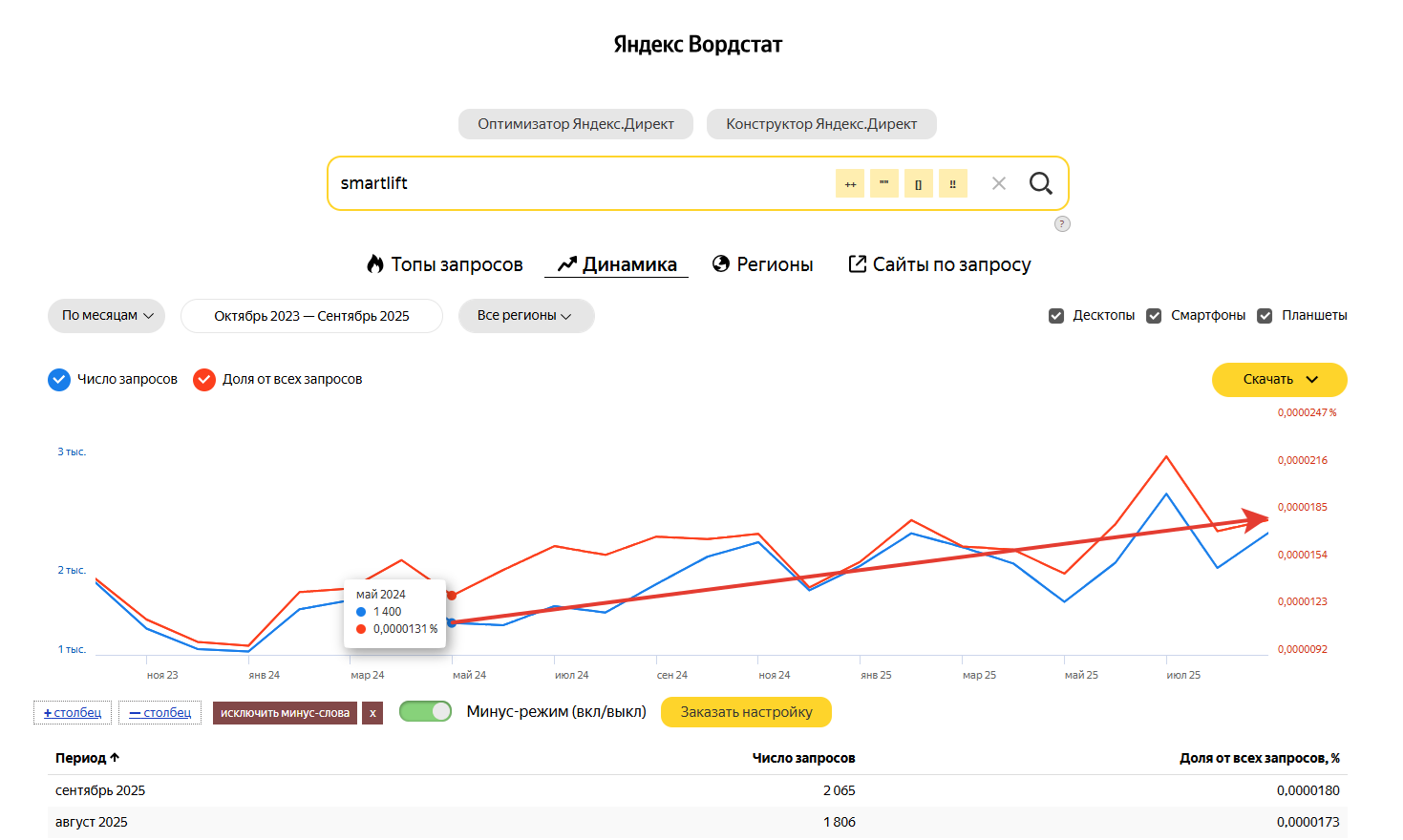The width and height of the screenshot is (1403, 840).
Task: Open the Все регионы dropdown
Action: coord(525,316)
